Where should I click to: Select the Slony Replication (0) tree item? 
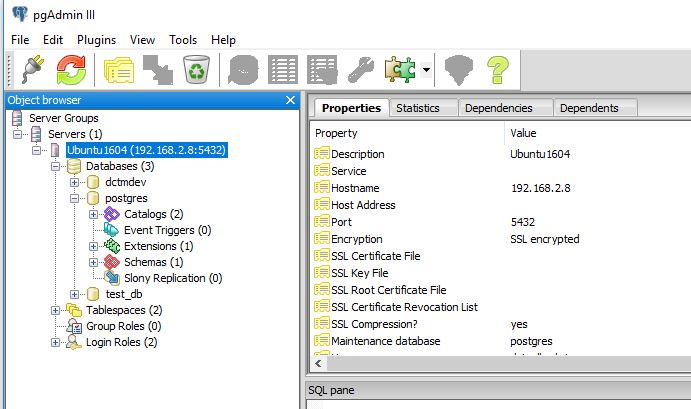coord(173,278)
